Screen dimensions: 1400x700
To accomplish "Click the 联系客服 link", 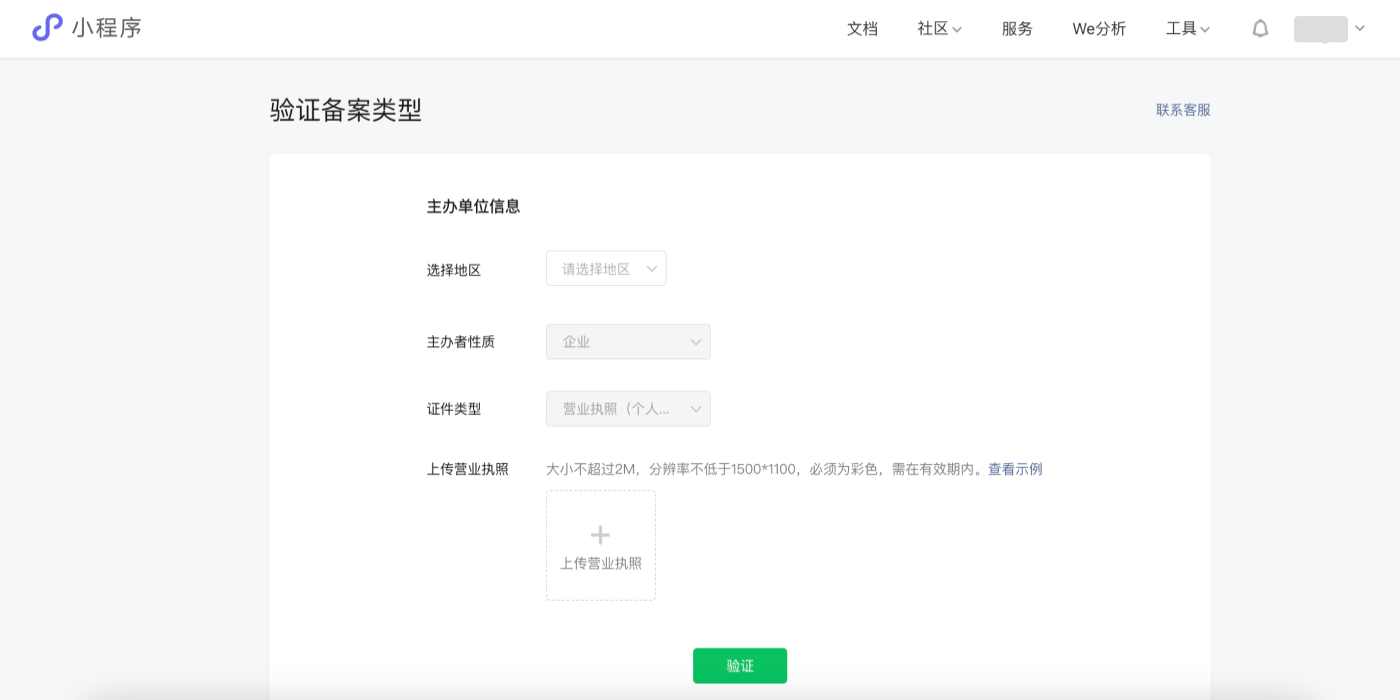I will [1181, 110].
